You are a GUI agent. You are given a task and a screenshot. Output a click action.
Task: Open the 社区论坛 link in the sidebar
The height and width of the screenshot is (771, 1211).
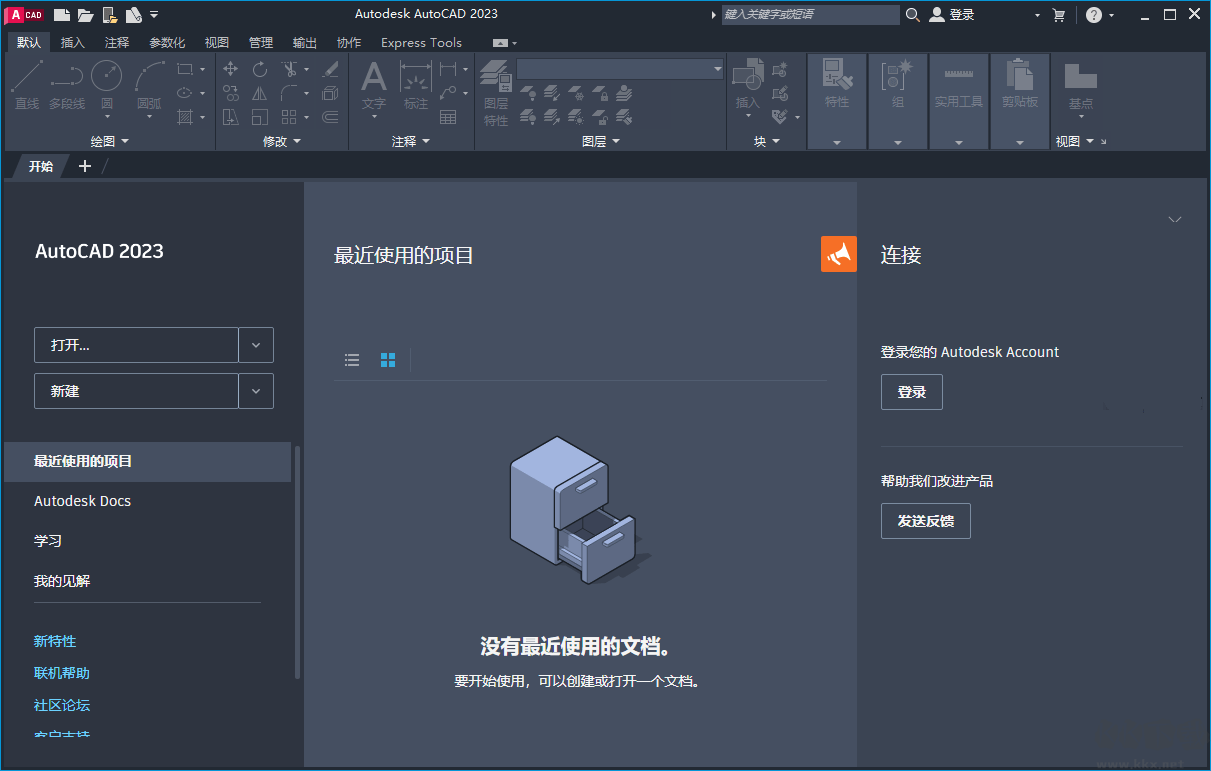pyautogui.click(x=61, y=705)
